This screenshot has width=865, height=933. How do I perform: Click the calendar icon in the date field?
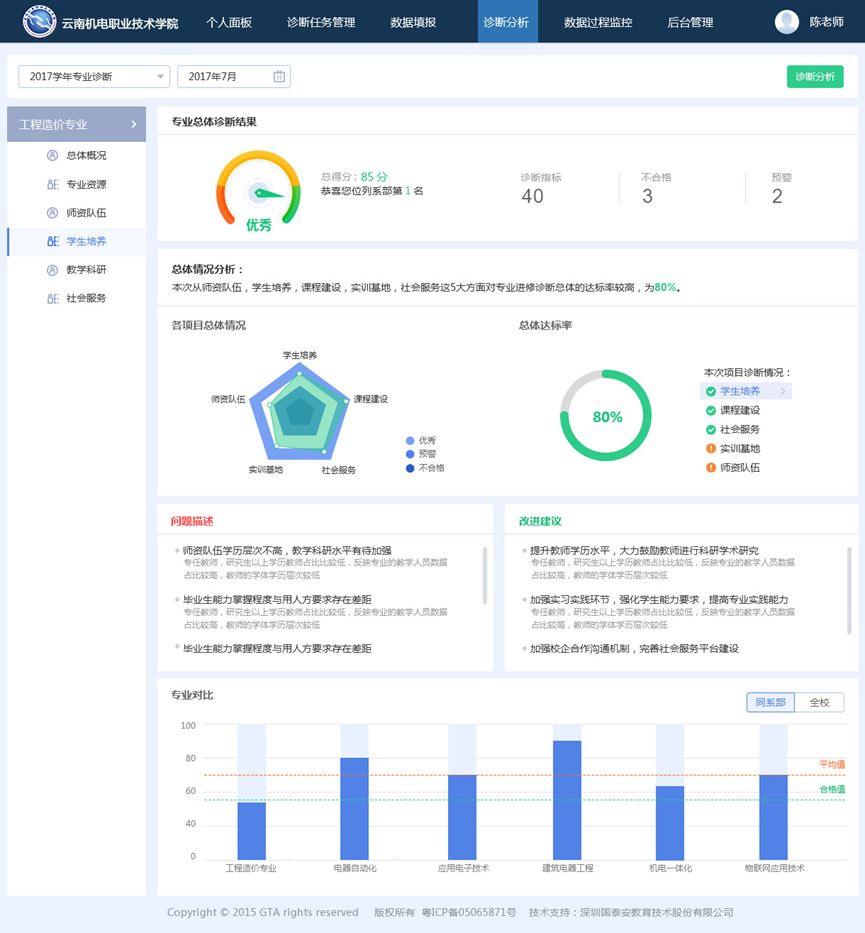(277, 76)
